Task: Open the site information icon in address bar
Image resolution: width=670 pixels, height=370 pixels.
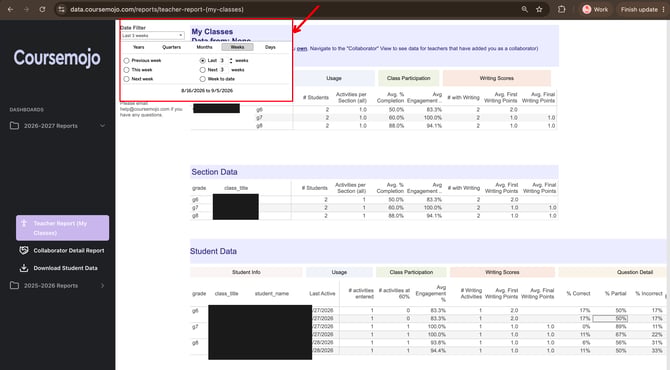Action: click(62, 9)
